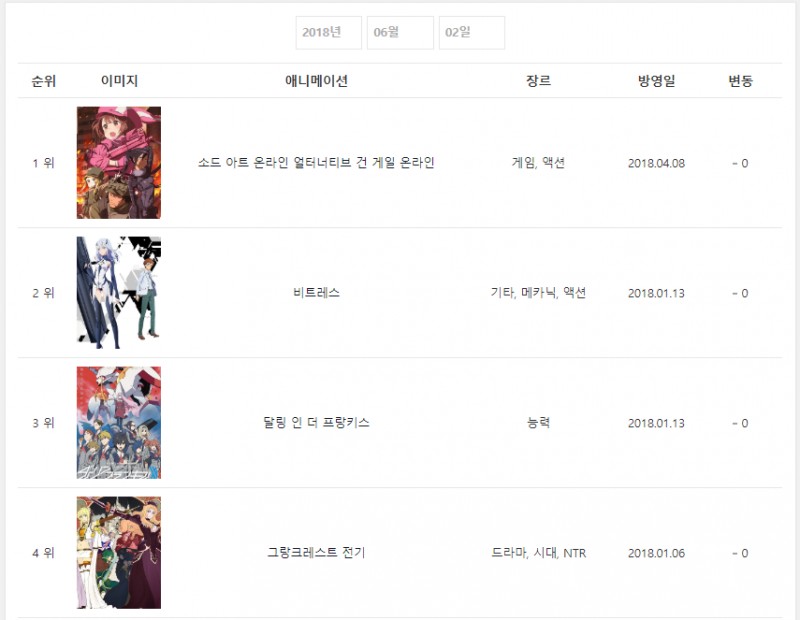Select the 게임, 액션 genre text

(538, 163)
